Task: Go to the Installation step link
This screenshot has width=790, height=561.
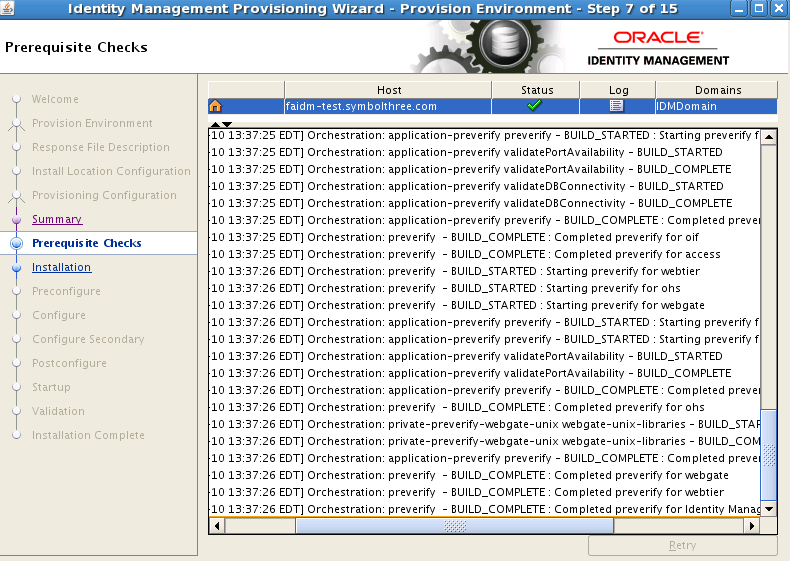Action: tap(61, 267)
